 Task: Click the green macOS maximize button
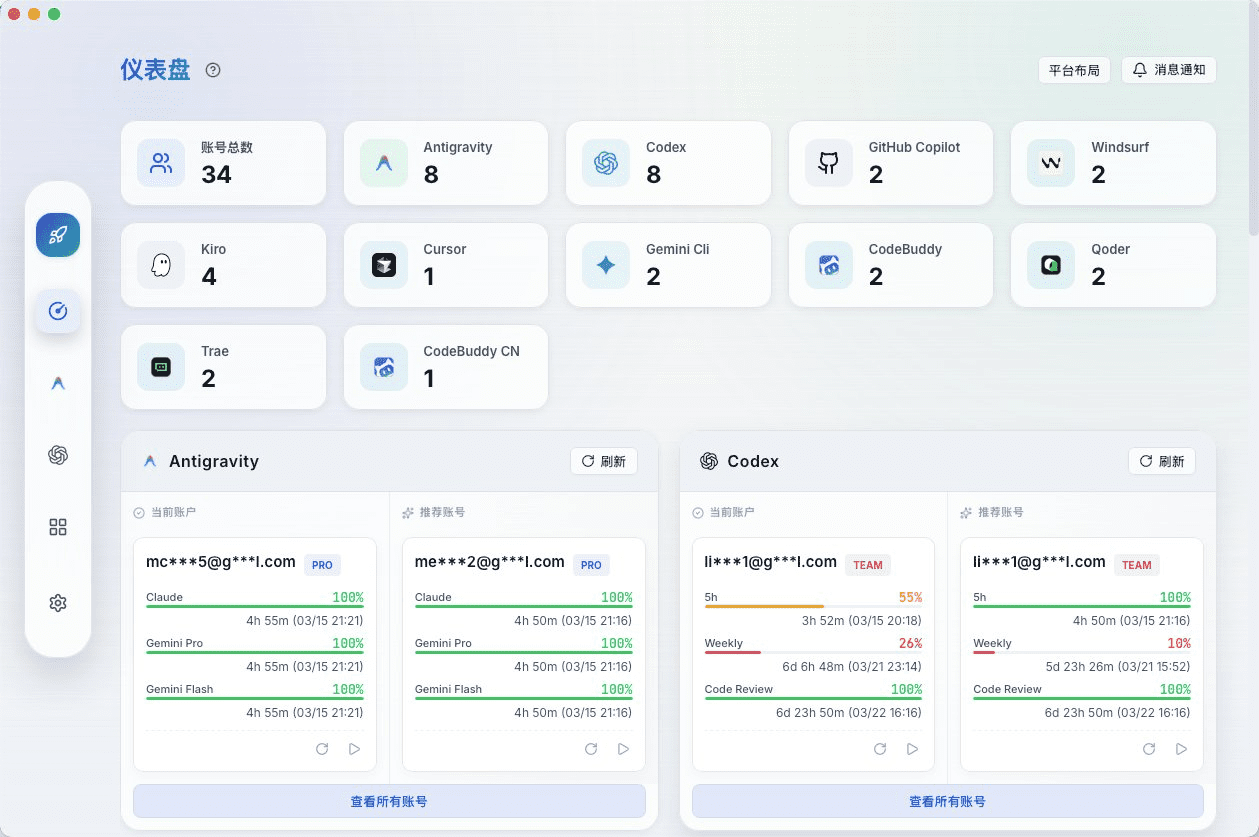54,14
